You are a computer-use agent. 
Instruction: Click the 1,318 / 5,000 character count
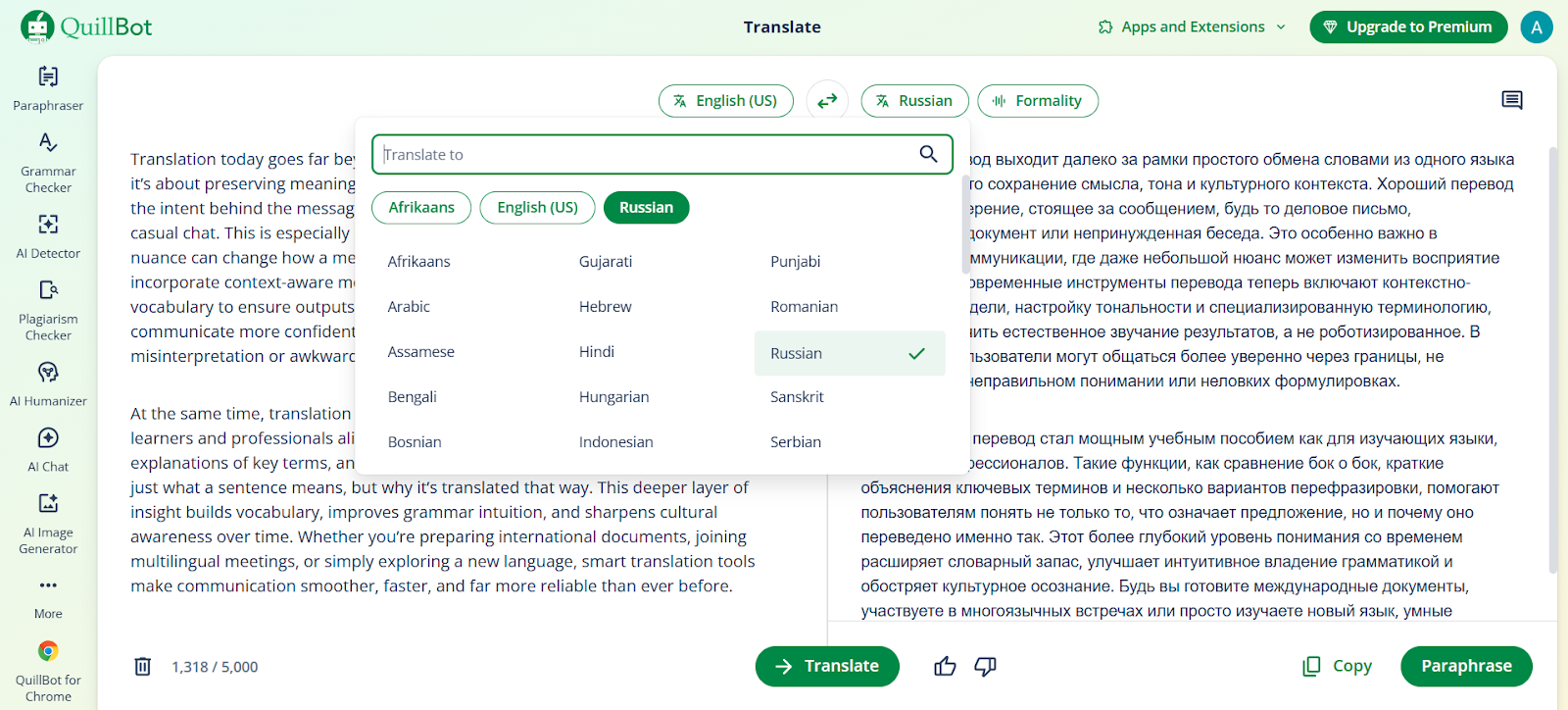click(215, 667)
